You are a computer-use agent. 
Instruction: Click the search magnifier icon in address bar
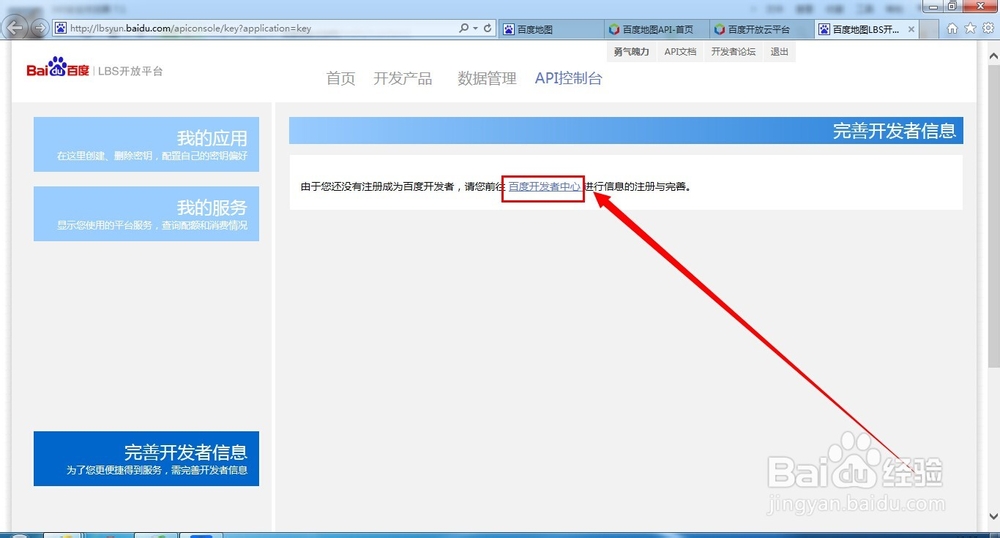[x=464, y=28]
